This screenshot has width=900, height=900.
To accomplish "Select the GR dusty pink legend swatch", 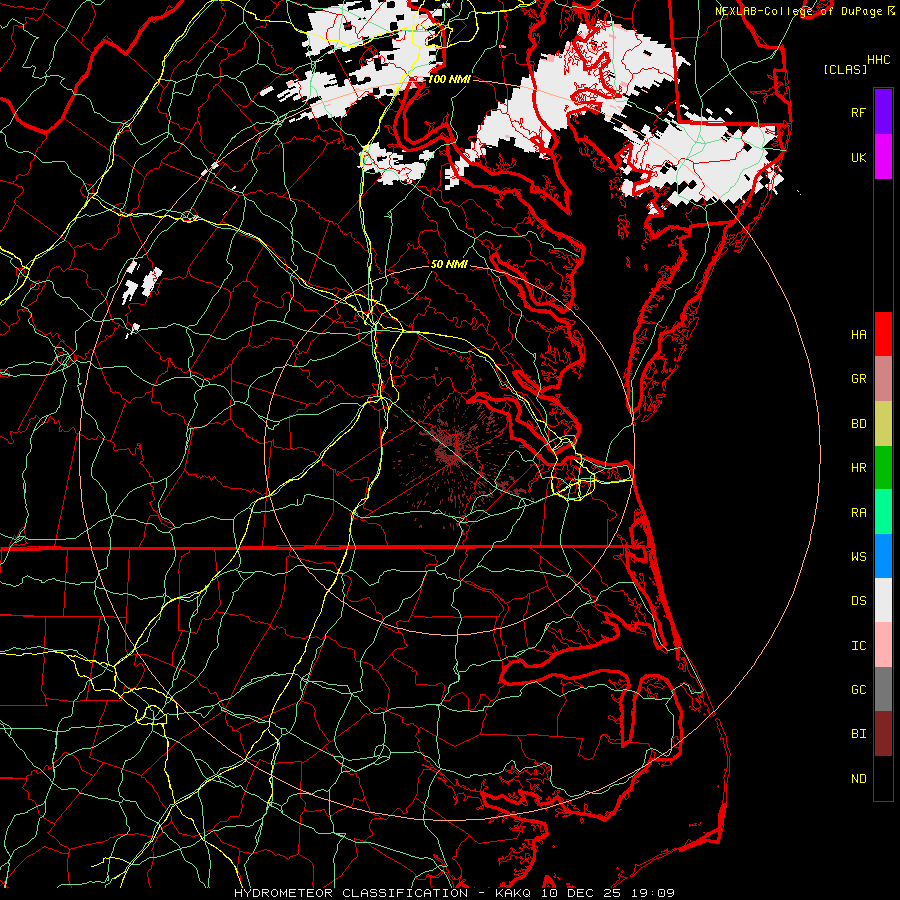I will pyautogui.click(x=883, y=378).
